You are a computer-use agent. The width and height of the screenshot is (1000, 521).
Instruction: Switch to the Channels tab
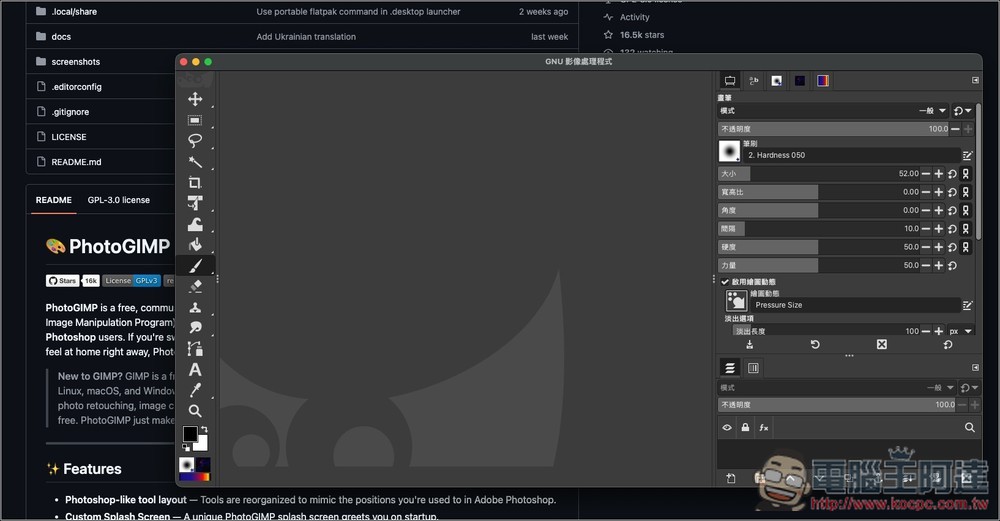click(753, 367)
